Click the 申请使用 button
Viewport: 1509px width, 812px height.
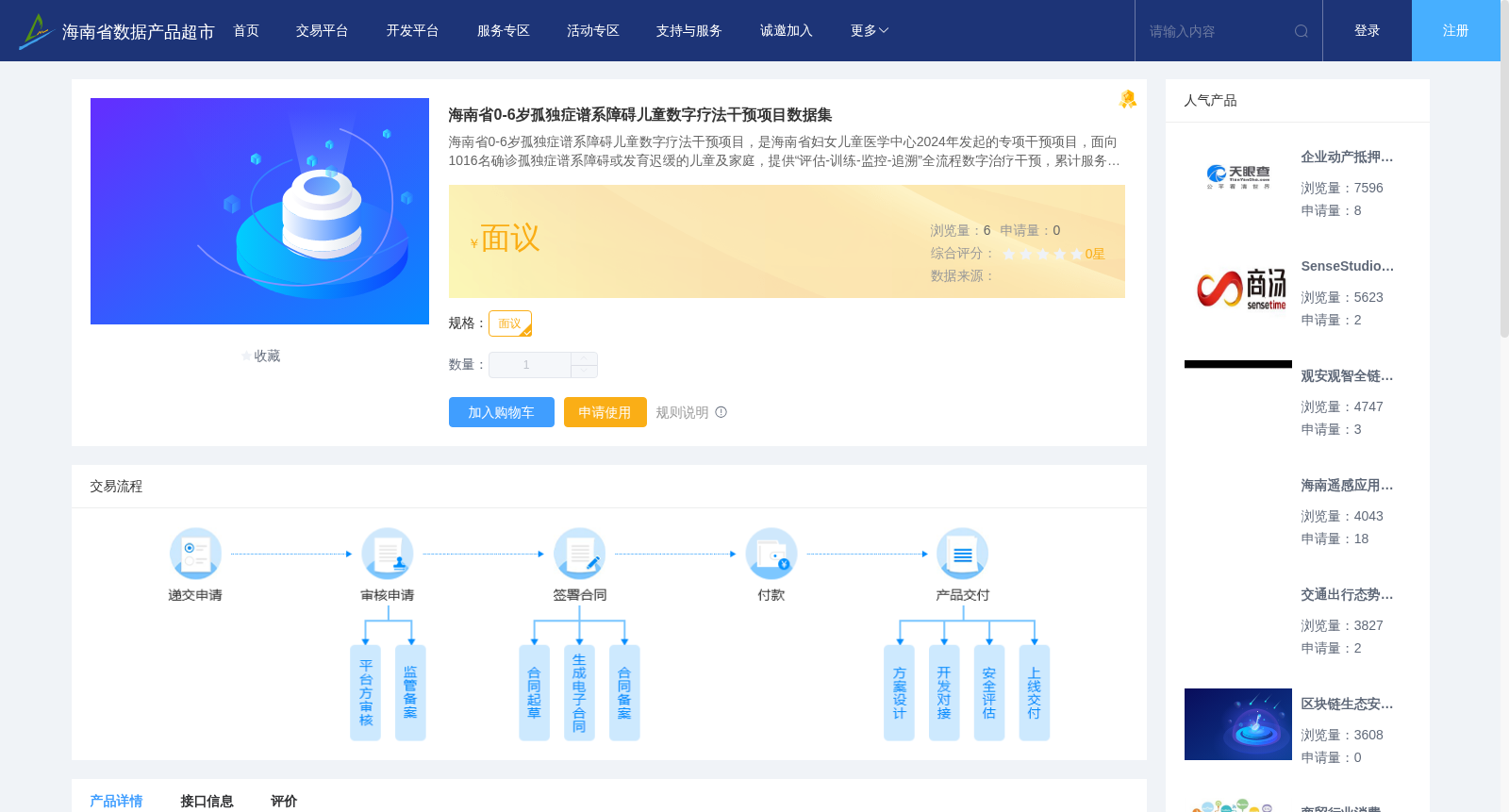click(605, 412)
